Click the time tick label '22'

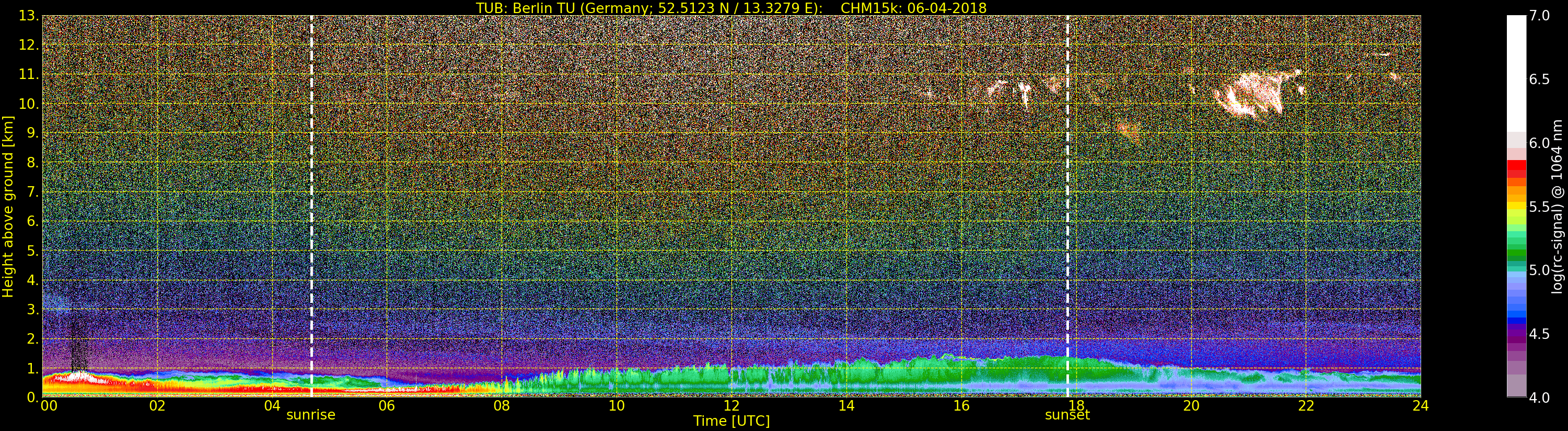tap(1306, 406)
